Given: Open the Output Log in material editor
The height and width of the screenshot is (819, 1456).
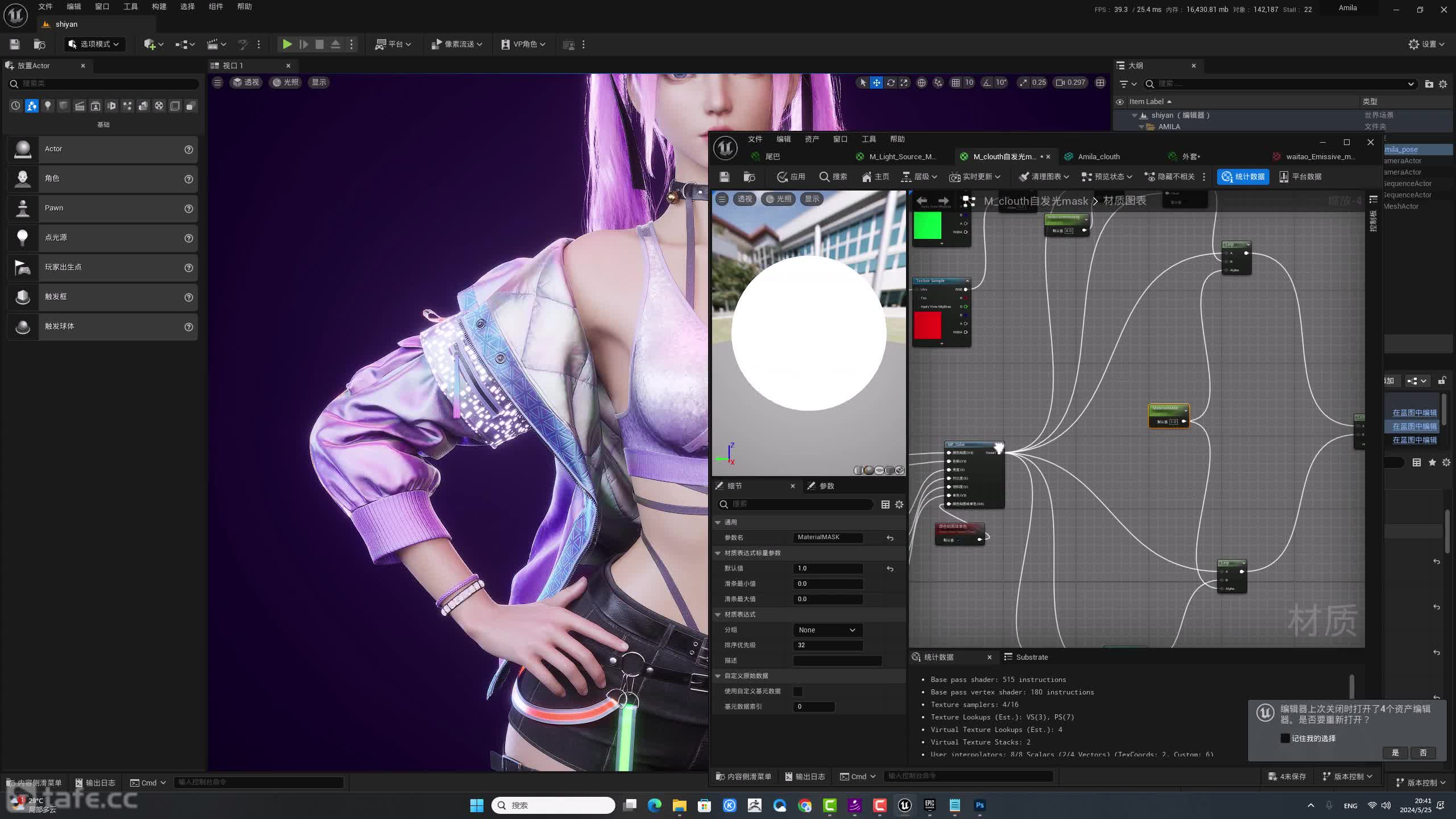Looking at the screenshot, I should coord(805,777).
